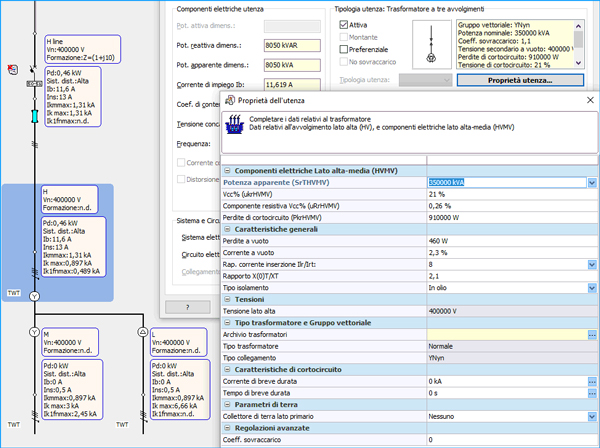
Task: Open Tempo di breve durata ellipsis button
Action: 592,393
